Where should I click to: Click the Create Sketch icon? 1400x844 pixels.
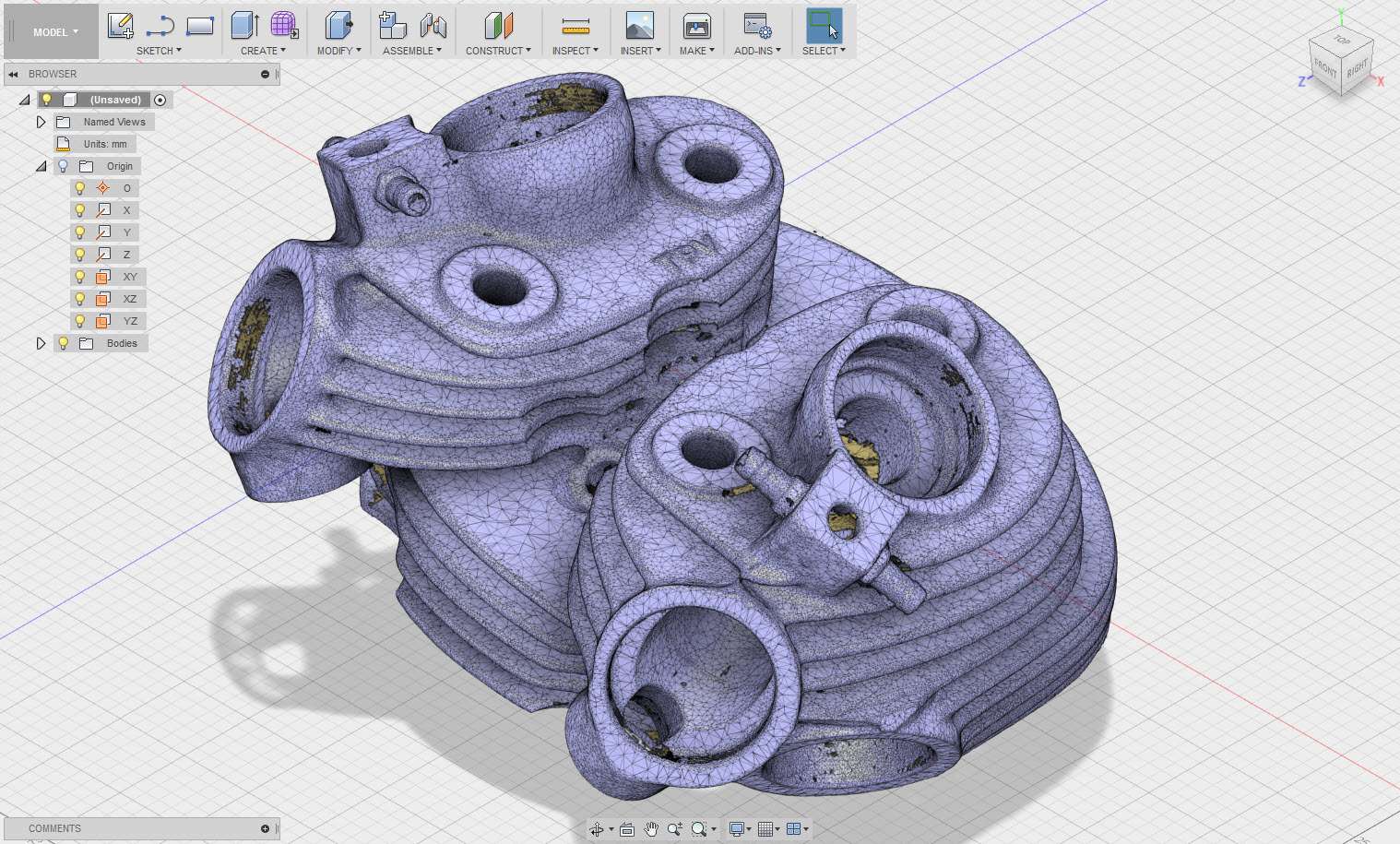[120, 25]
